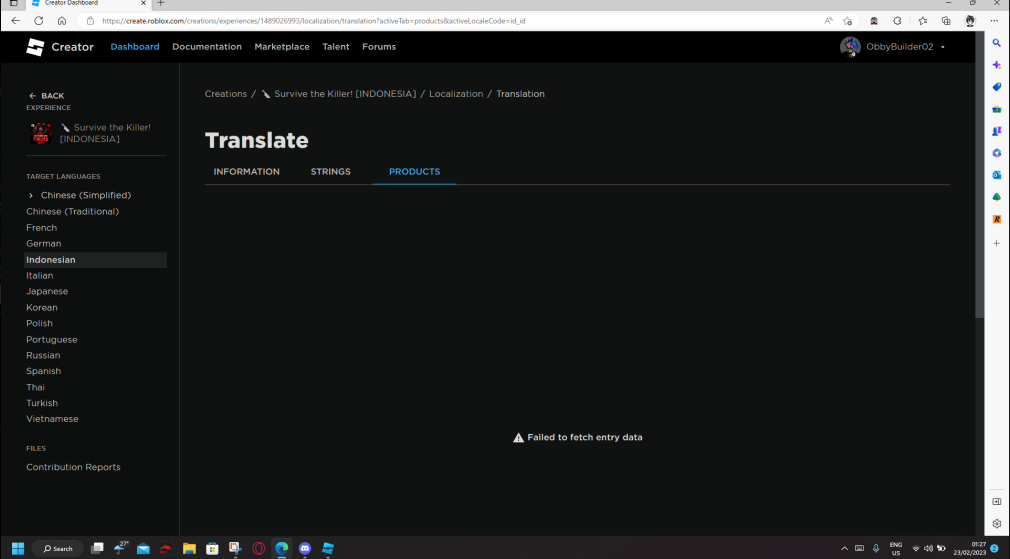
Task: Click the Roblox Creator logo
Action: [60, 47]
